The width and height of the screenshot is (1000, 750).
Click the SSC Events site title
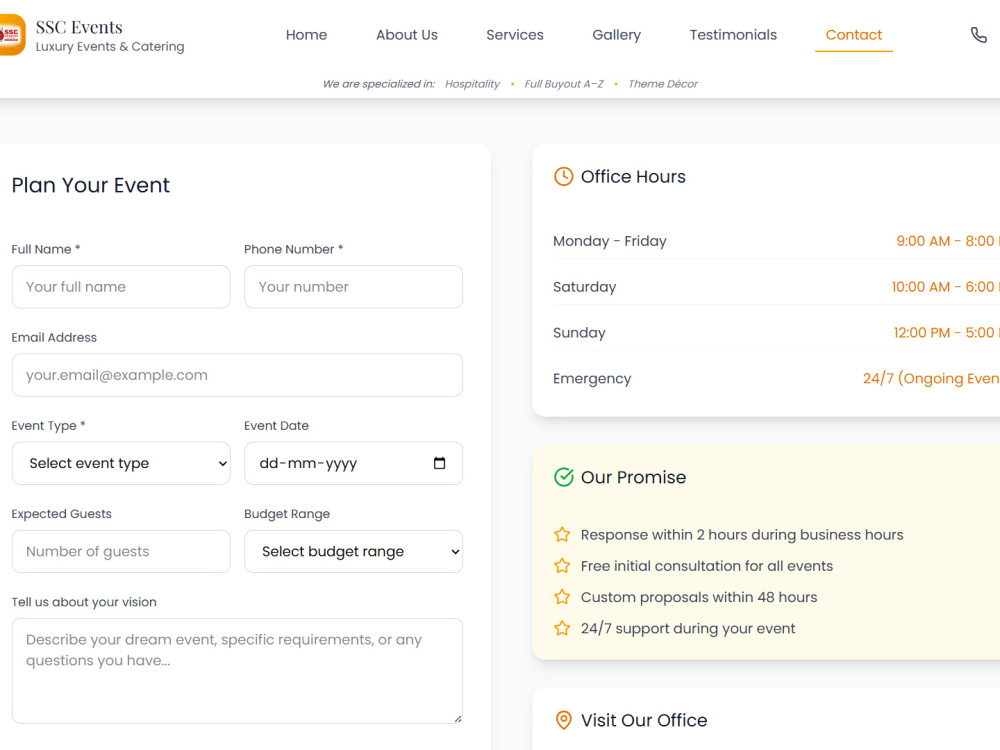click(79, 27)
